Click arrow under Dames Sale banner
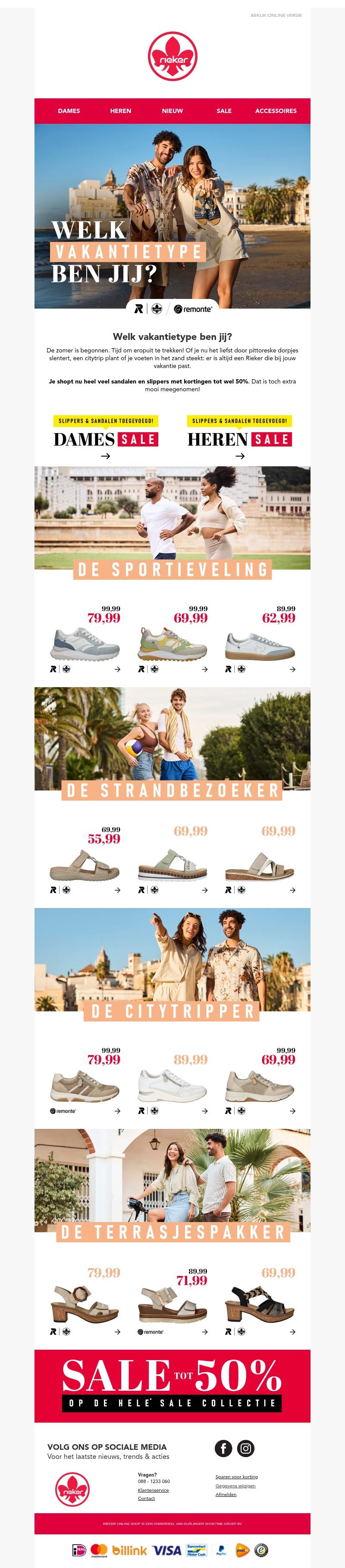Screen dimensions: 345x1568 coord(105,456)
